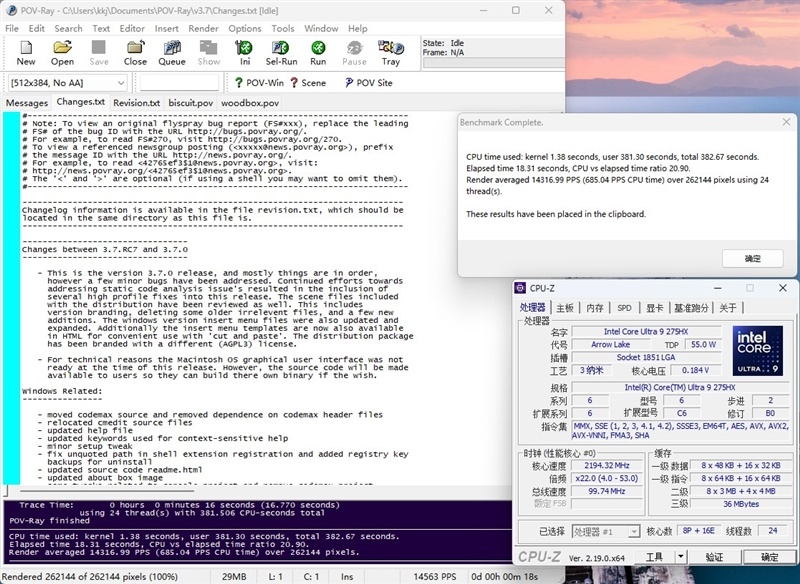Close the Benchmark Complete dialog
The height and width of the screenshot is (584, 800).
click(x=786, y=122)
